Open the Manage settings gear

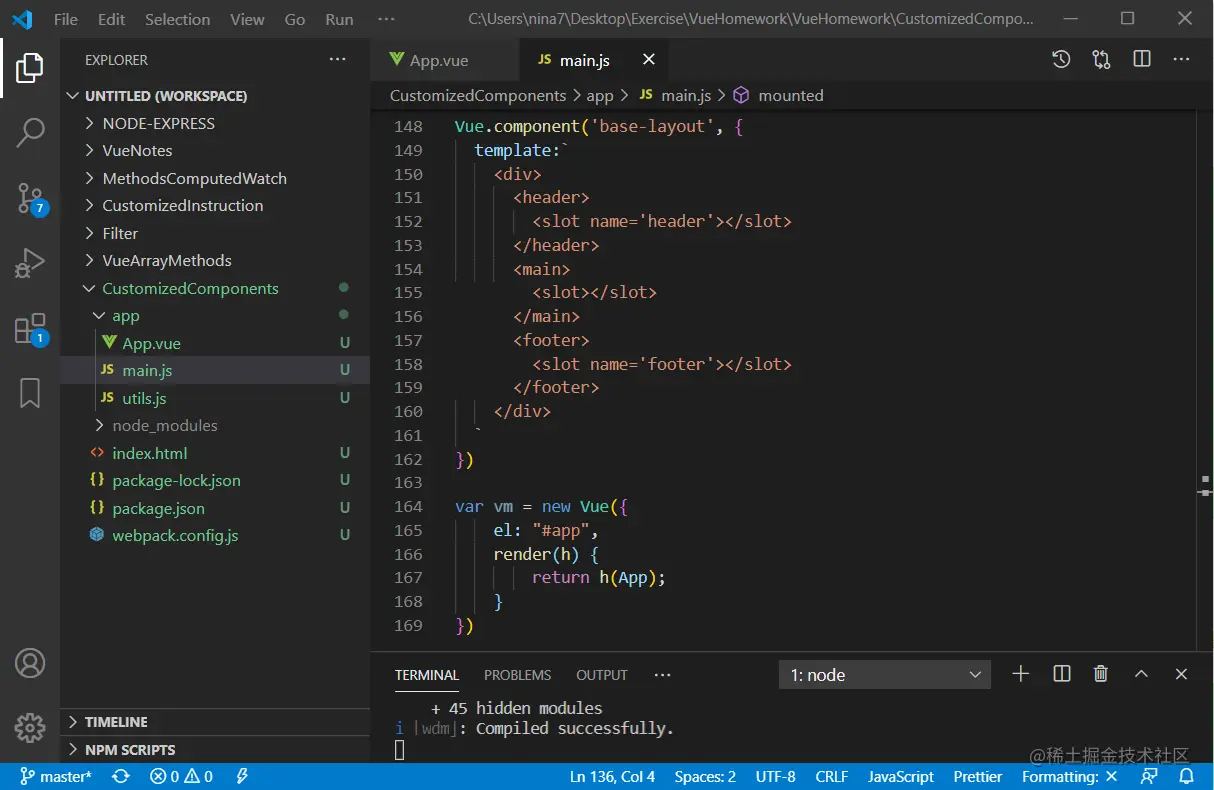tap(30, 727)
